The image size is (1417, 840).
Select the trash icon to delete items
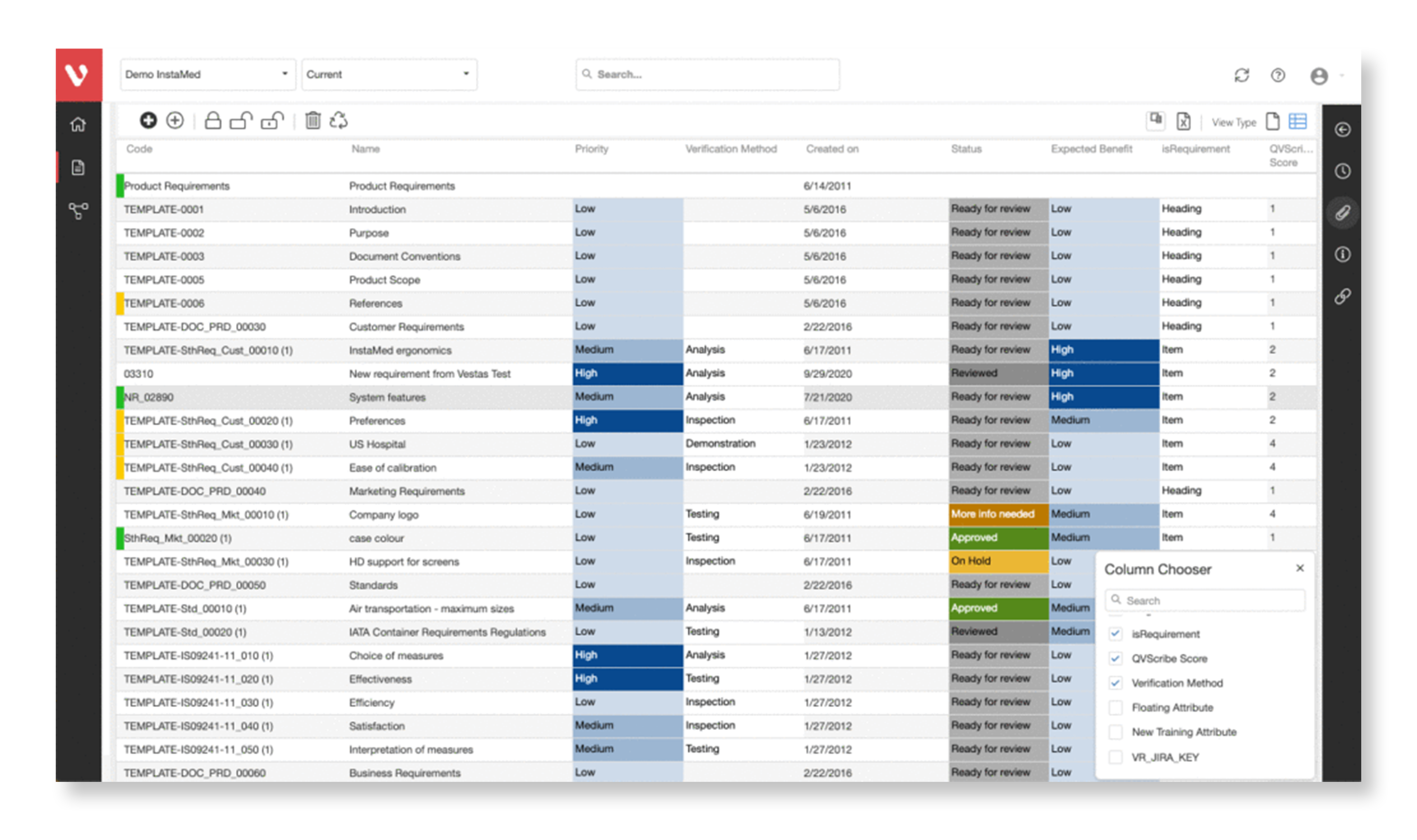pyautogui.click(x=312, y=120)
